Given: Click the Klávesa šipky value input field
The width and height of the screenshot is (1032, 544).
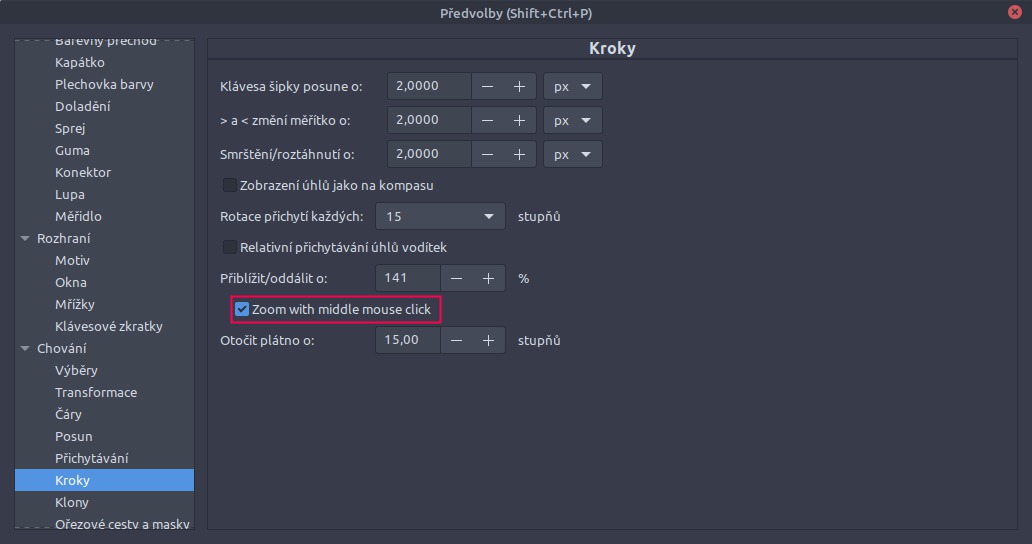Looking at the screenshot, I should pos(428,86).
